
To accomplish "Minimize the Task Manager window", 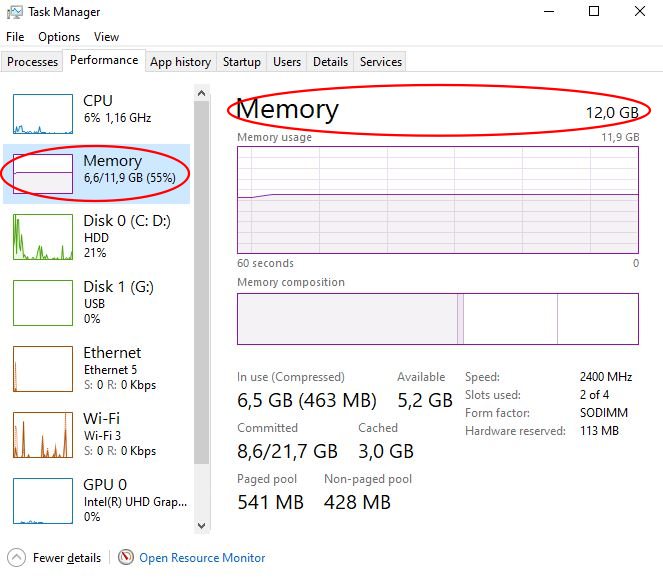I will pos(549,11).
